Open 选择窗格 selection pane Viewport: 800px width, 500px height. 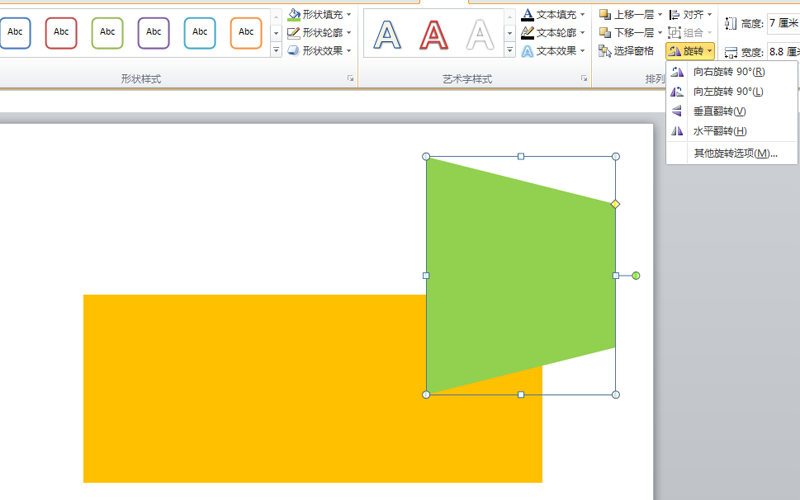(626, 51)
